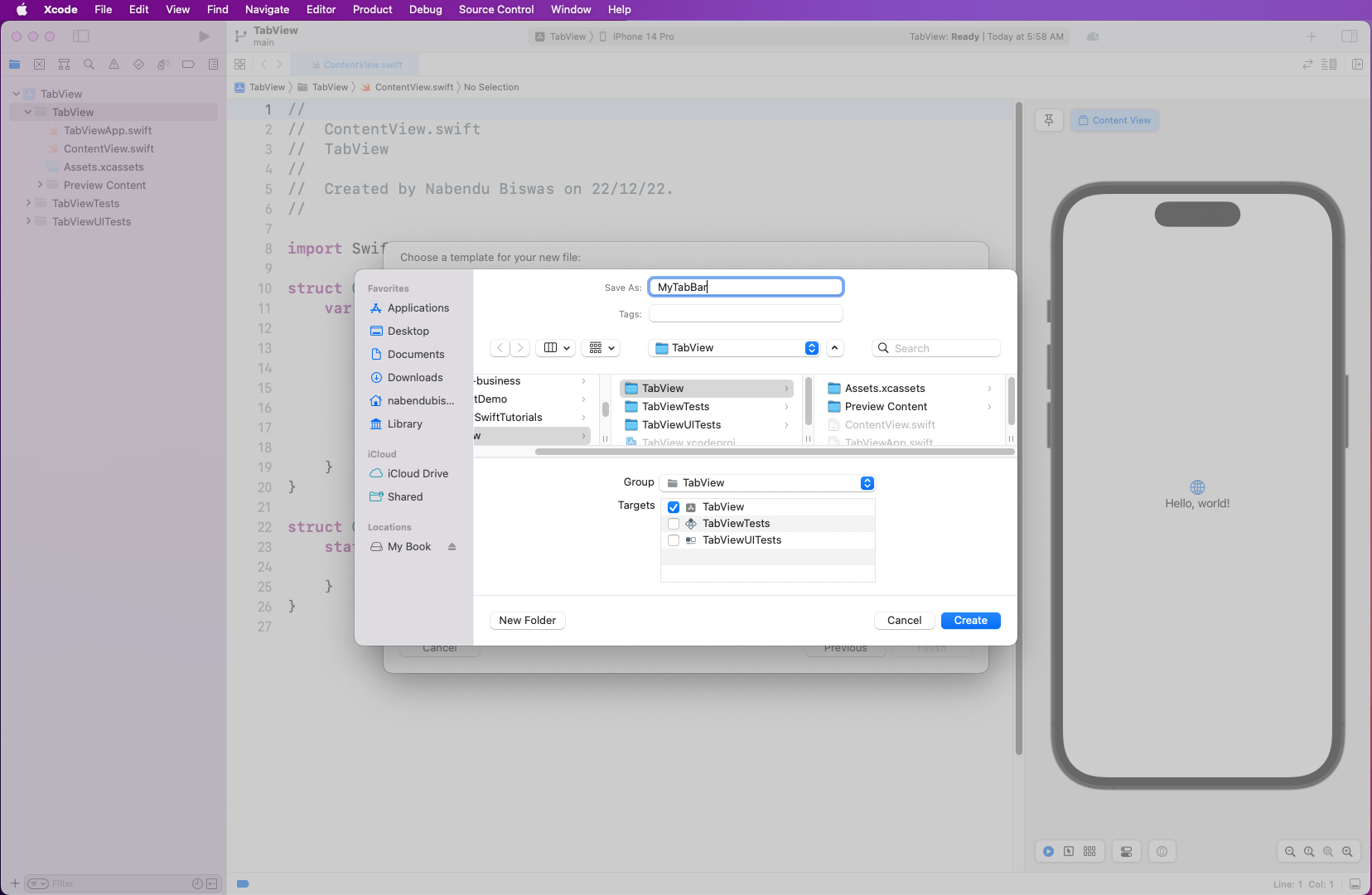1372x895 pixels.
Task: Show the Report navigator
Action: pyautogui.click(x=213, y=65)
